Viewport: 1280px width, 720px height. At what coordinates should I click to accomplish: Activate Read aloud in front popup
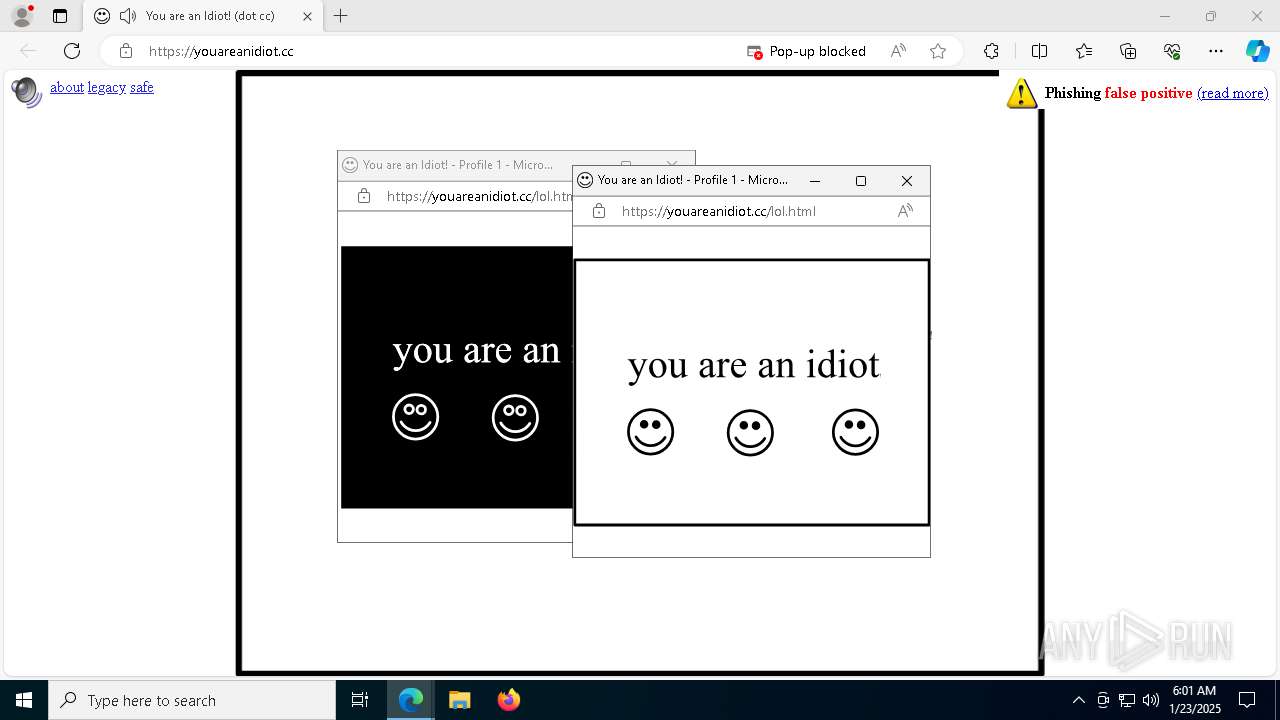click(x=905, y=211)
